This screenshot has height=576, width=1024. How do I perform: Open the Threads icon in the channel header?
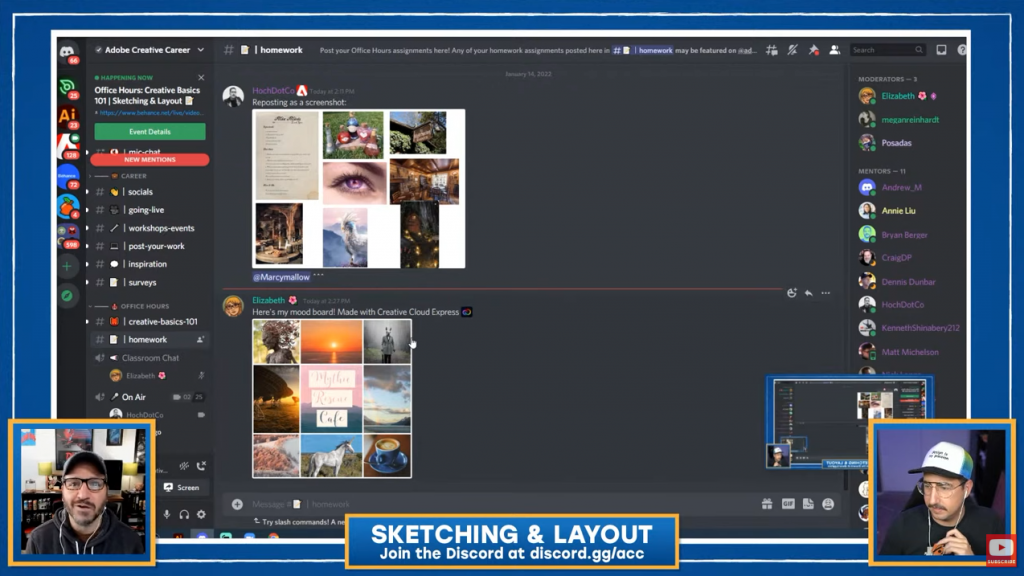click(x=771, y=50)
